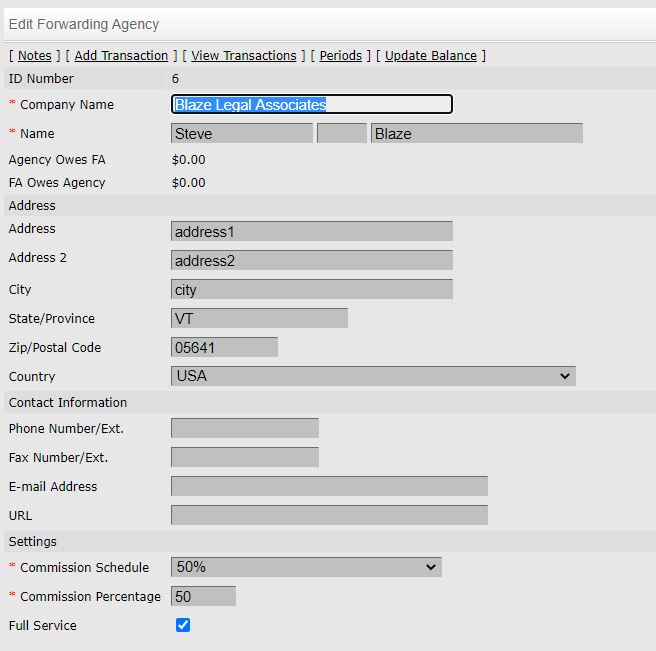Open the Notes link
Viewport: 656px width, 651px height.
(x=35, y=56)
